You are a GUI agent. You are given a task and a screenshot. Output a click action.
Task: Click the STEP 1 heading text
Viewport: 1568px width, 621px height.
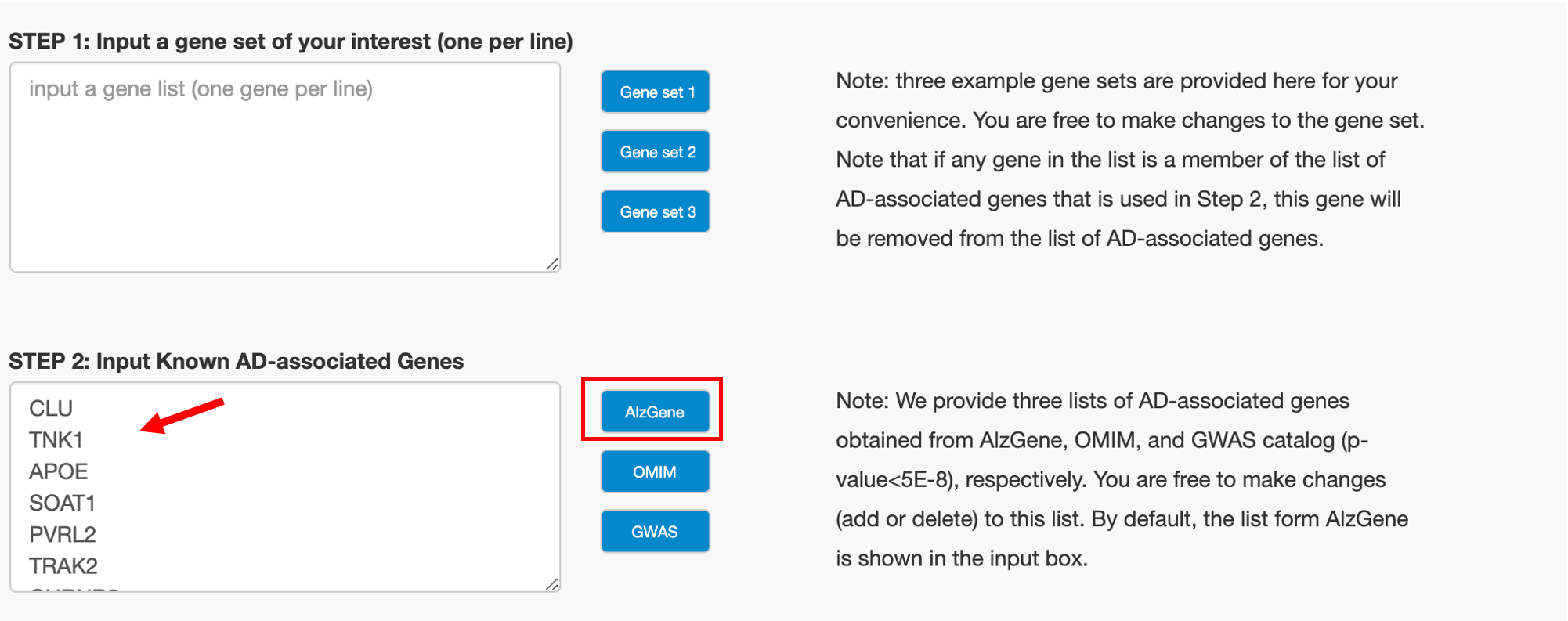[x=291, y=42]
